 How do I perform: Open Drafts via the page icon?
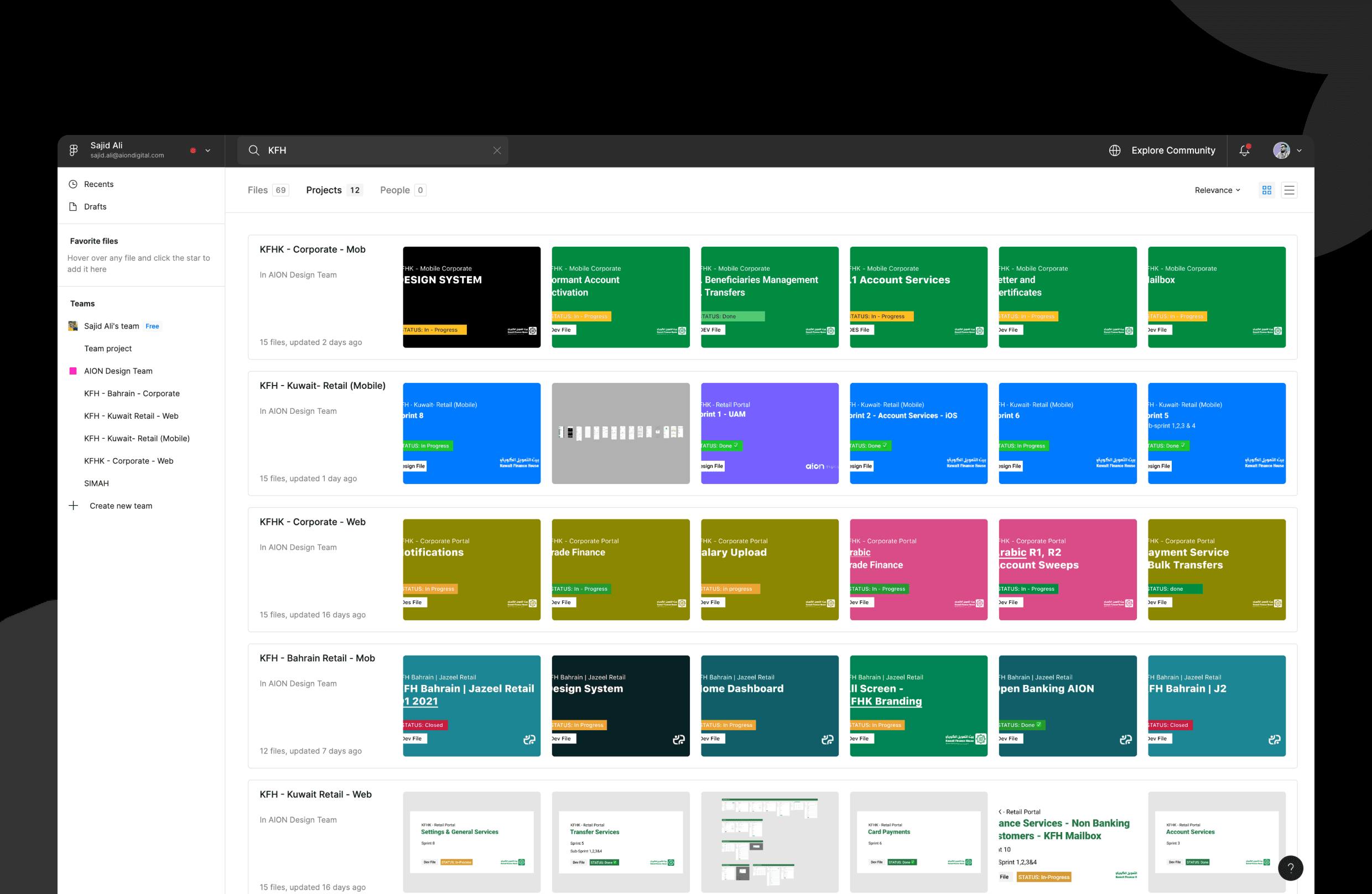pyautogui.click(x=73, y=207)
